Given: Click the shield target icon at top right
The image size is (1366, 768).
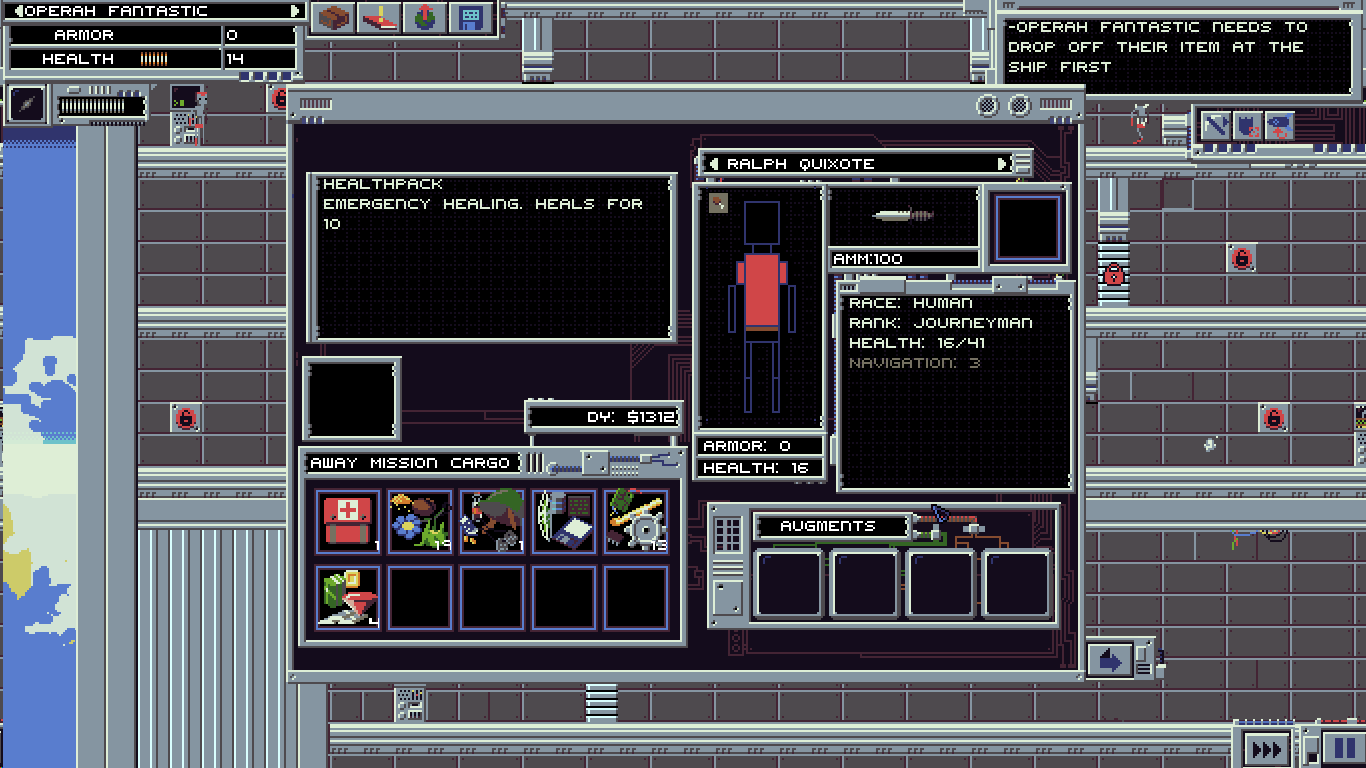Looking at the screenshot, I should pyautogui.click(x=1247, y=126).
